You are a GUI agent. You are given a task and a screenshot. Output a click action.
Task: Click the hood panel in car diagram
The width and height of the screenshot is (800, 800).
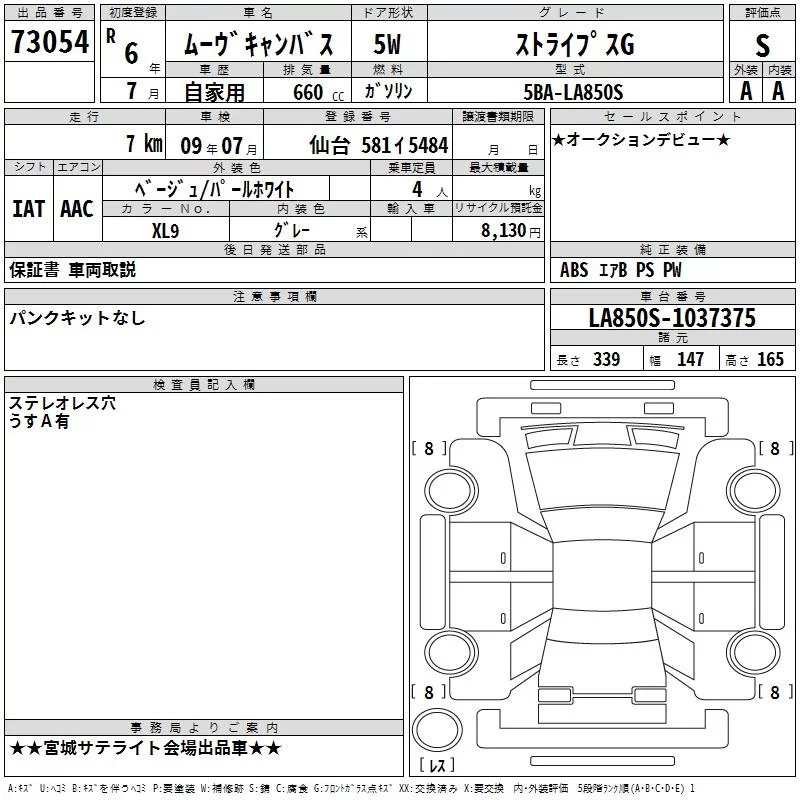click(603, 480)
